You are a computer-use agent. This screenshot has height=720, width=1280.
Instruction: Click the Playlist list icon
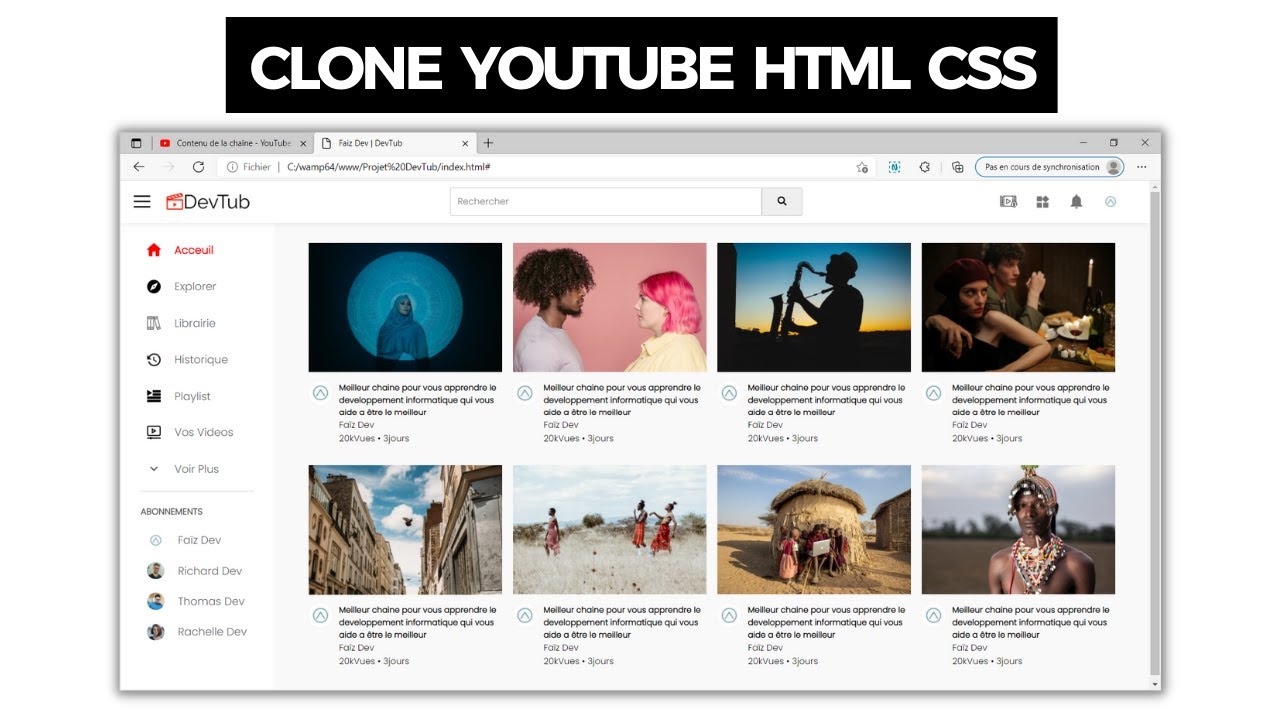coord(154,396)
